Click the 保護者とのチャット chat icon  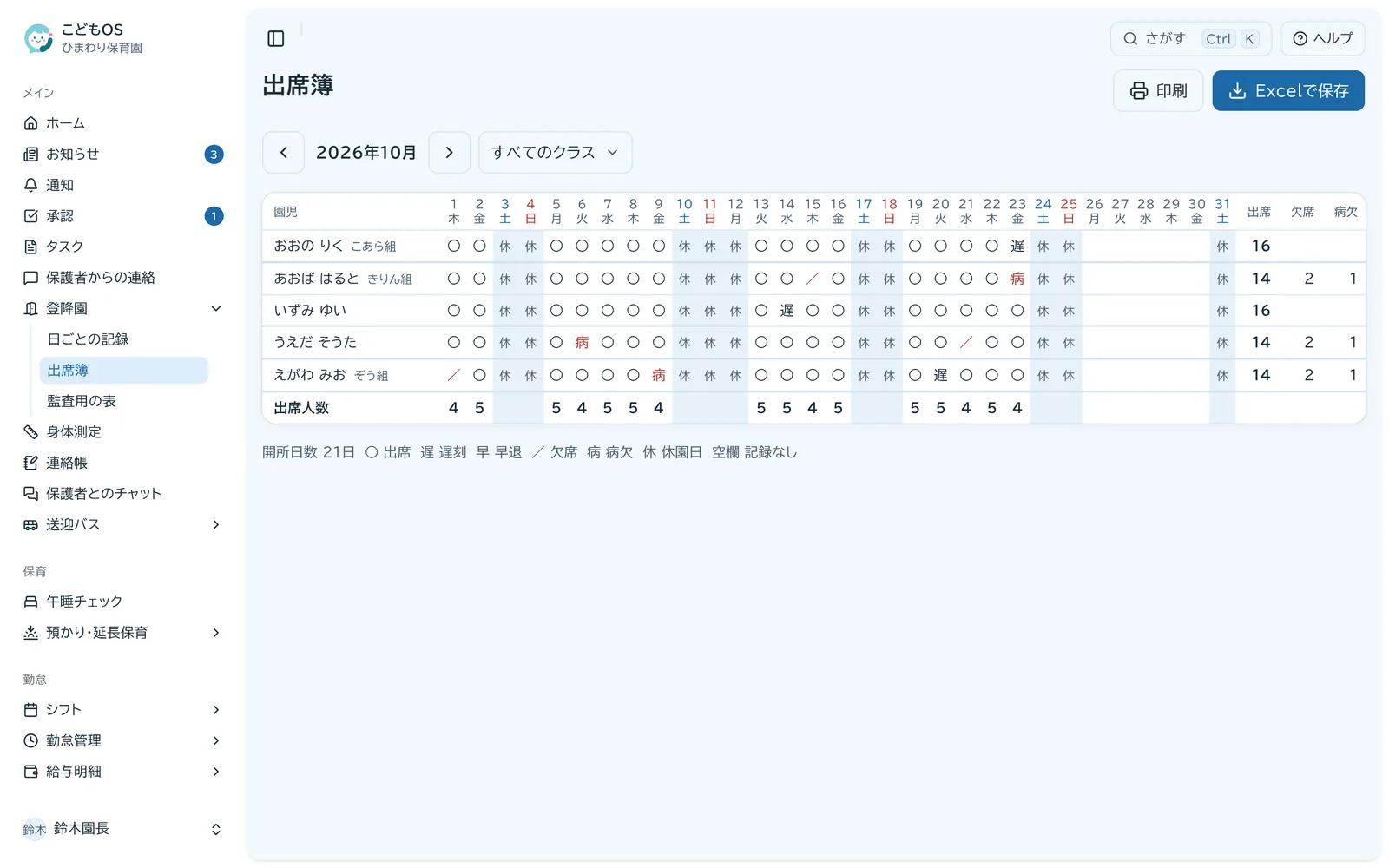31,494
